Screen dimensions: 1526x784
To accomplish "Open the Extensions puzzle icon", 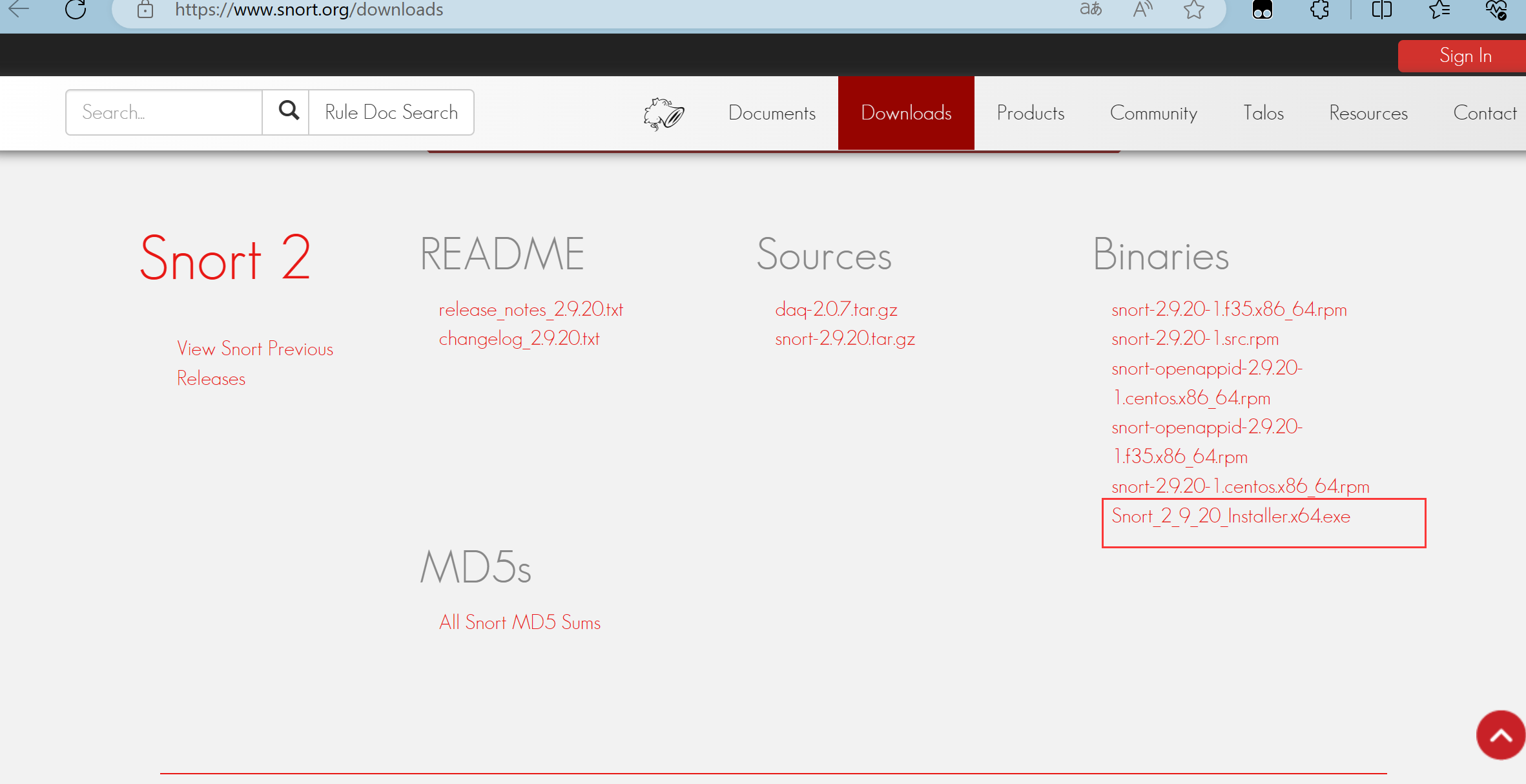I will click(x=1319, y=9).
